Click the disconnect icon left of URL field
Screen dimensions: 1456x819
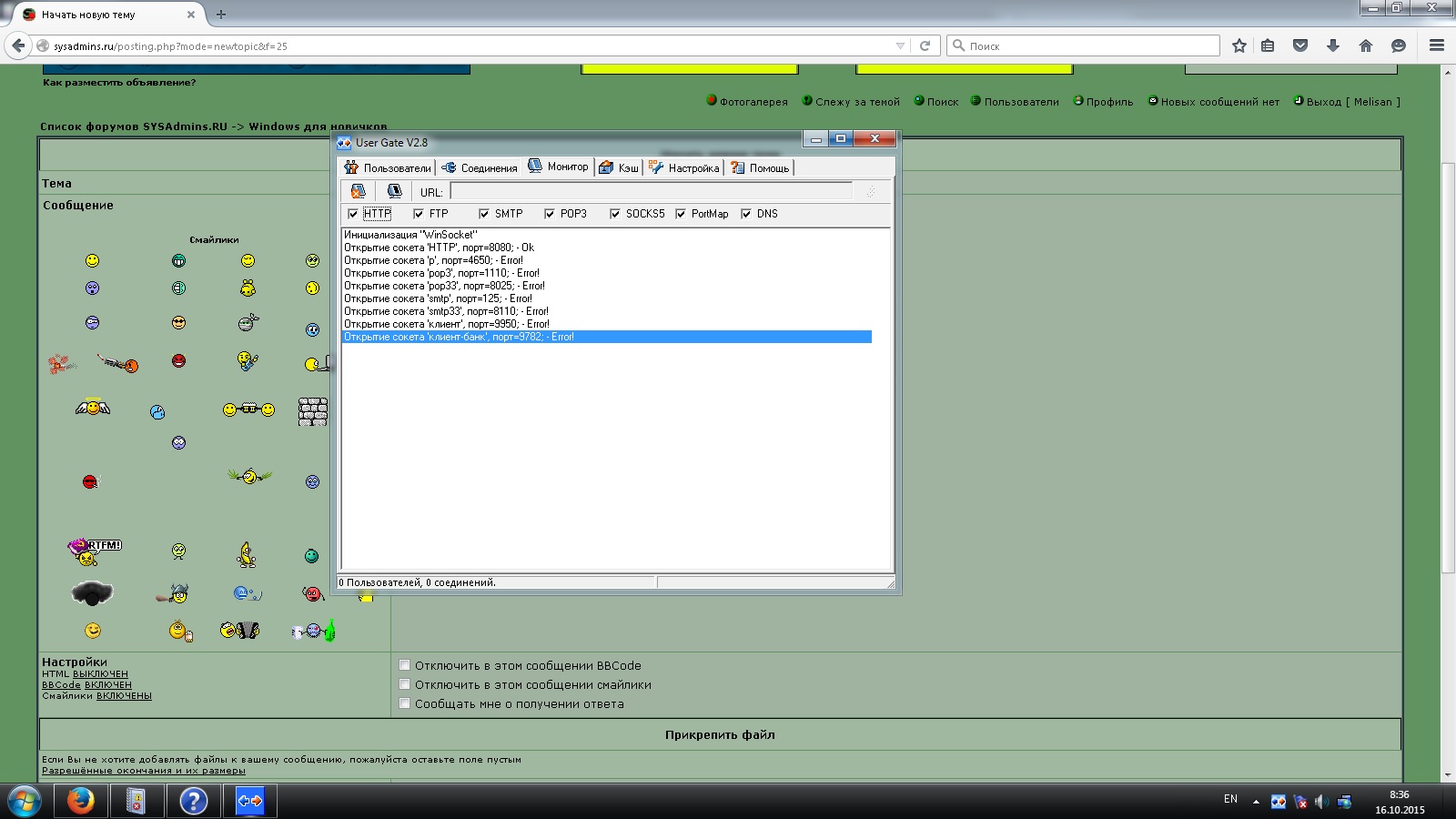coord(359,191)
